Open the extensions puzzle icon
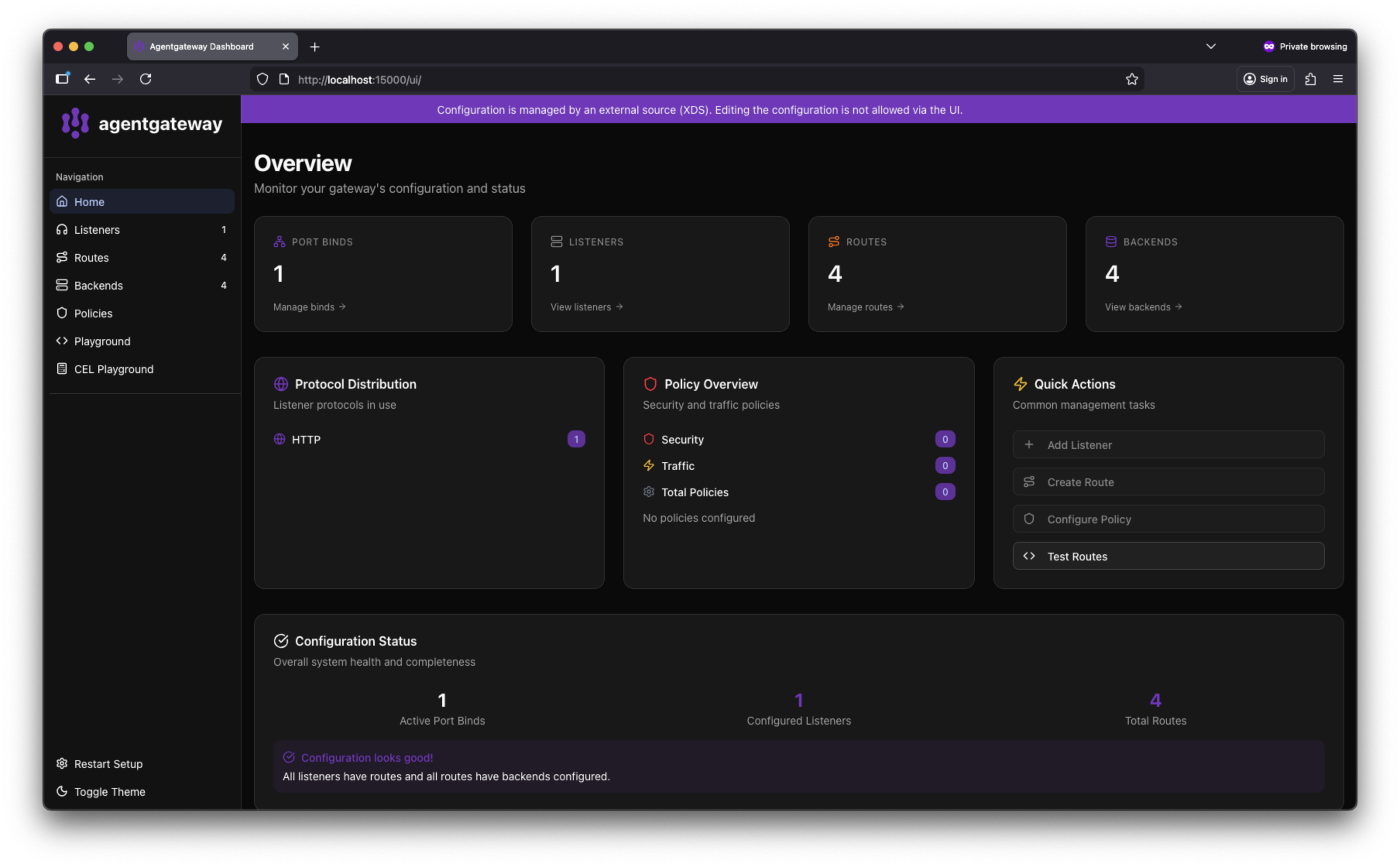Image resolution: width=1400 pixels, height=867 pixels. point(1311,79)
